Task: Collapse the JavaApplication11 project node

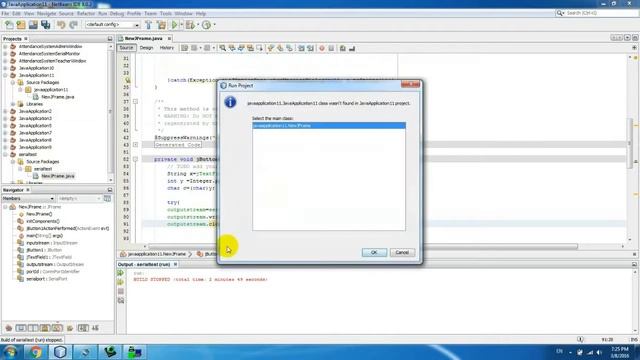Action: (5, 76)
